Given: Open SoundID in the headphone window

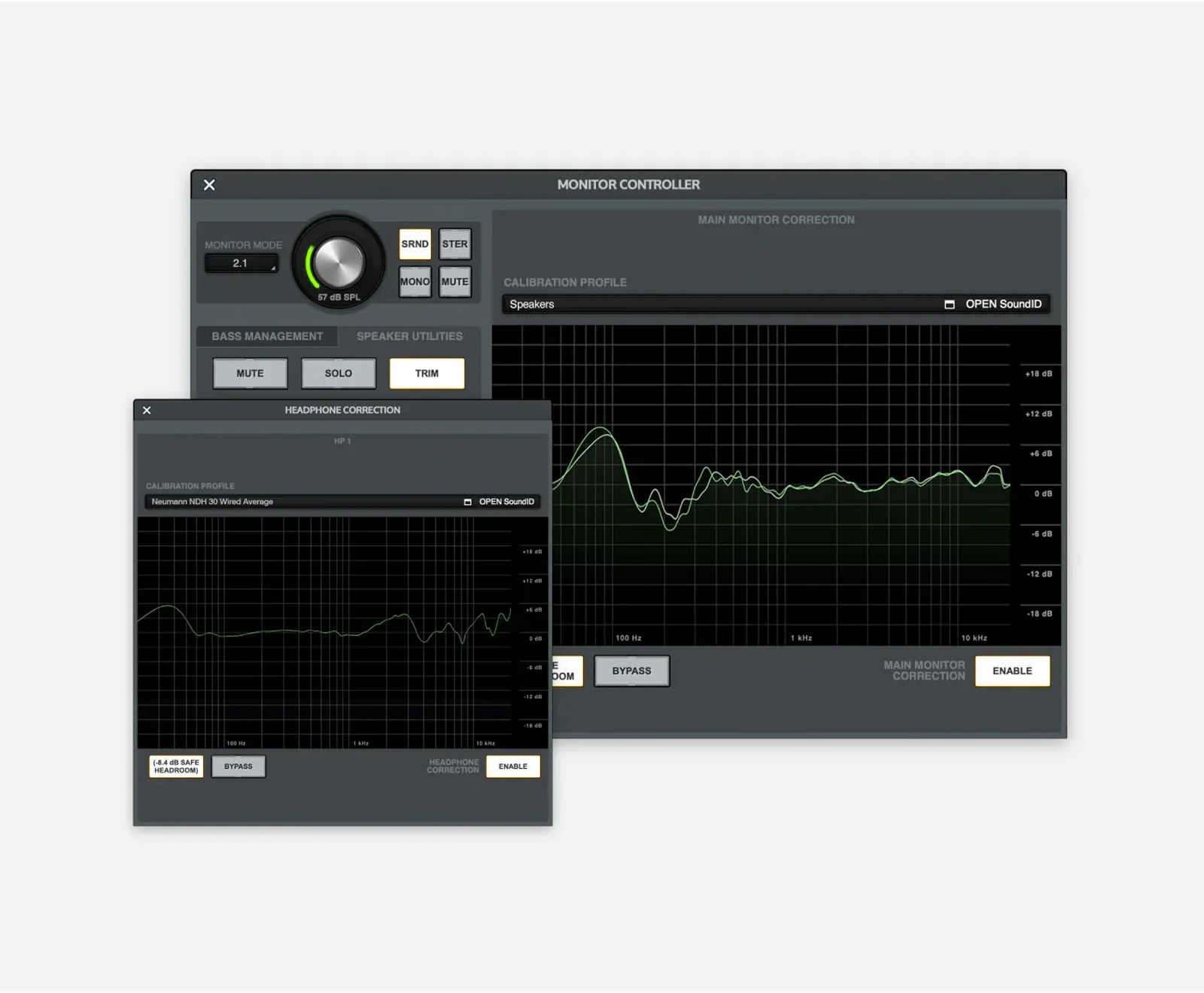Looking at the screenshot, I should point(500,502).
